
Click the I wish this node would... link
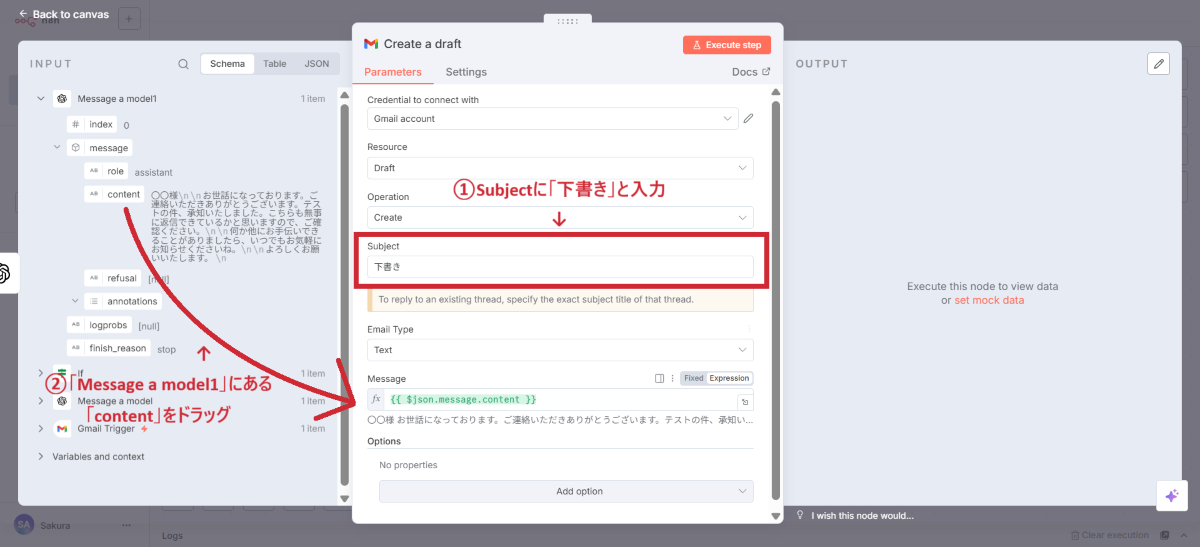click(x=863, y=516)
